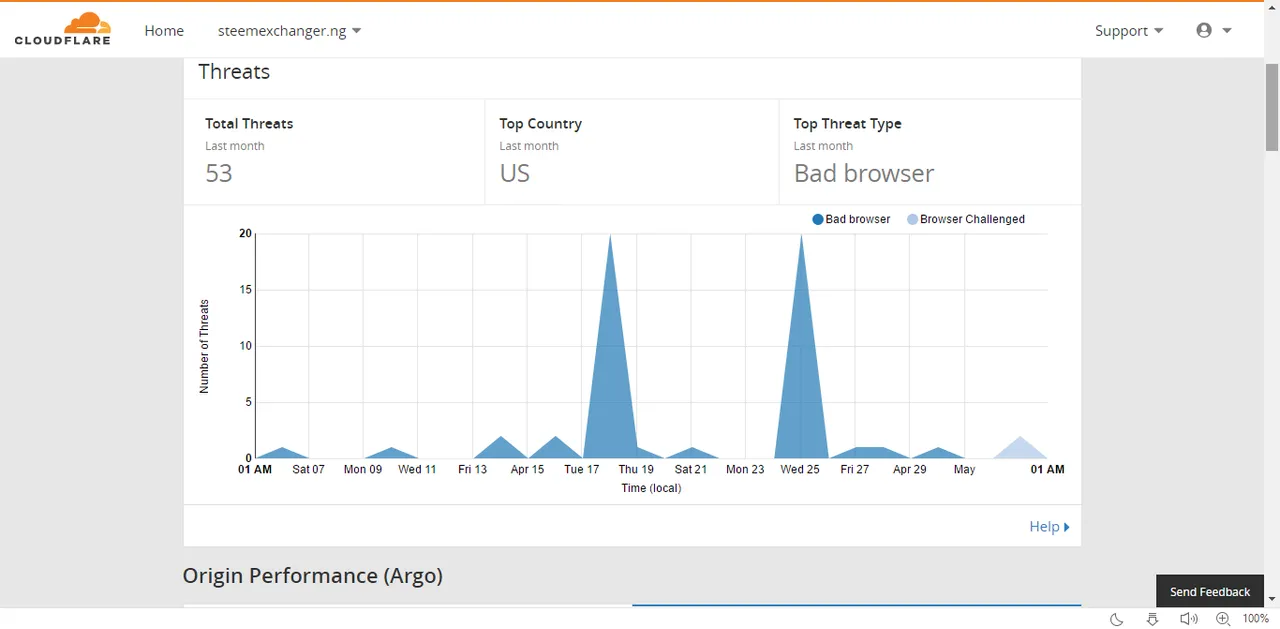Click the Top Country label
The image size is (1280, 629).
point(540,124)
